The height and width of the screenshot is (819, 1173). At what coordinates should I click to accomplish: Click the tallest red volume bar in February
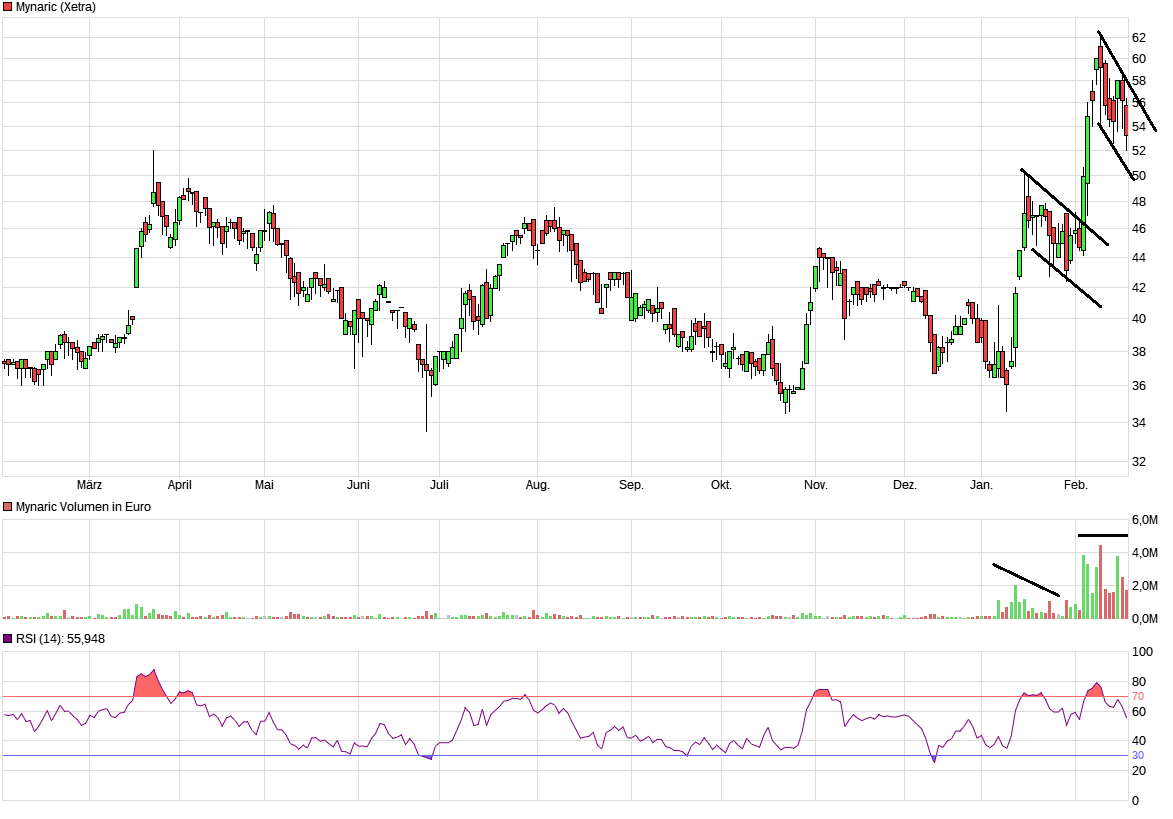(x=1100, y=582)
